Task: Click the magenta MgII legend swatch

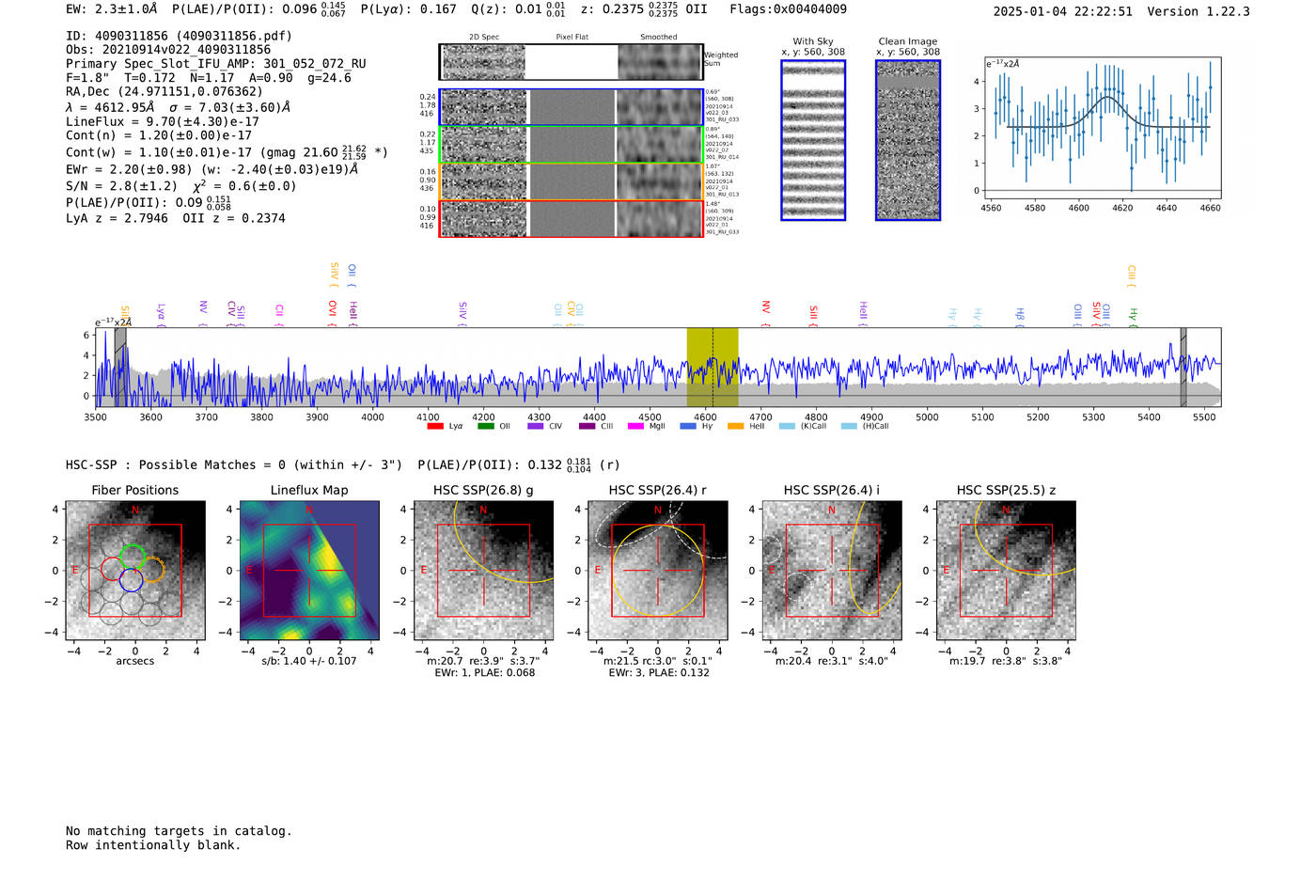Action: pos(636,426)
